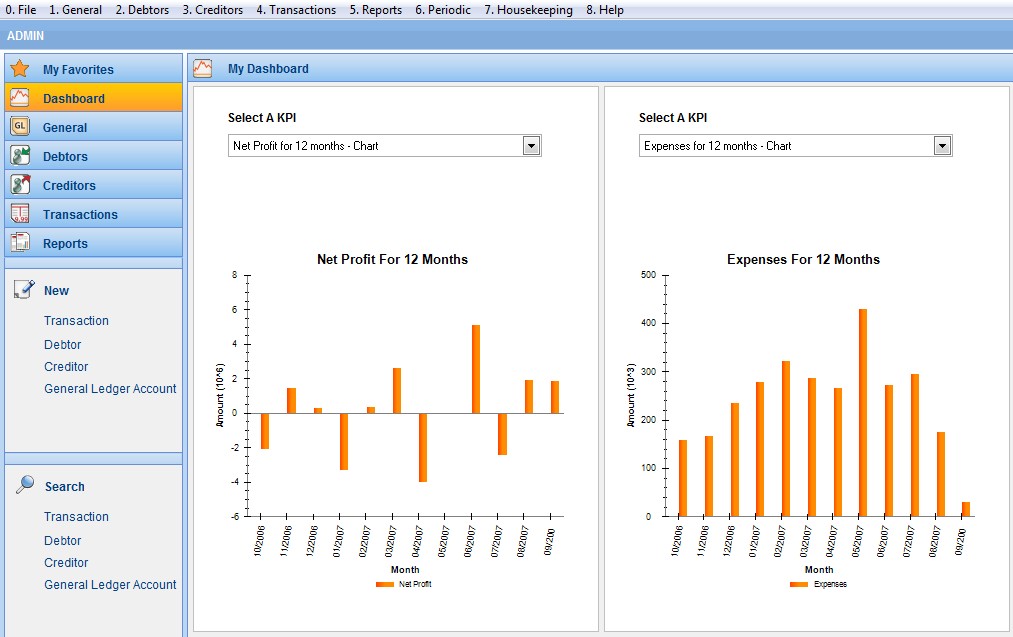Click the Debtors icon in sidebar

click(x=20, y=156)
